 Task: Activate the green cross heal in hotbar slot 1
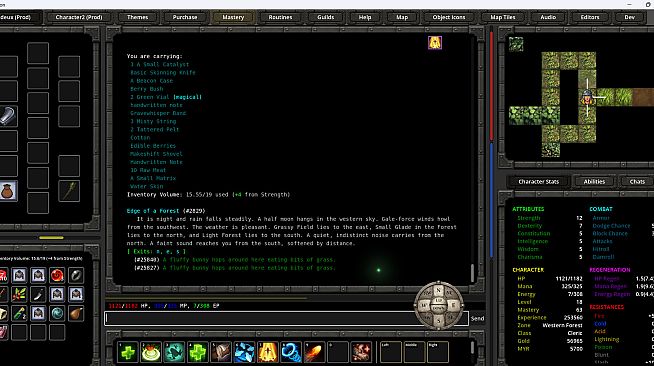point(128,352)
